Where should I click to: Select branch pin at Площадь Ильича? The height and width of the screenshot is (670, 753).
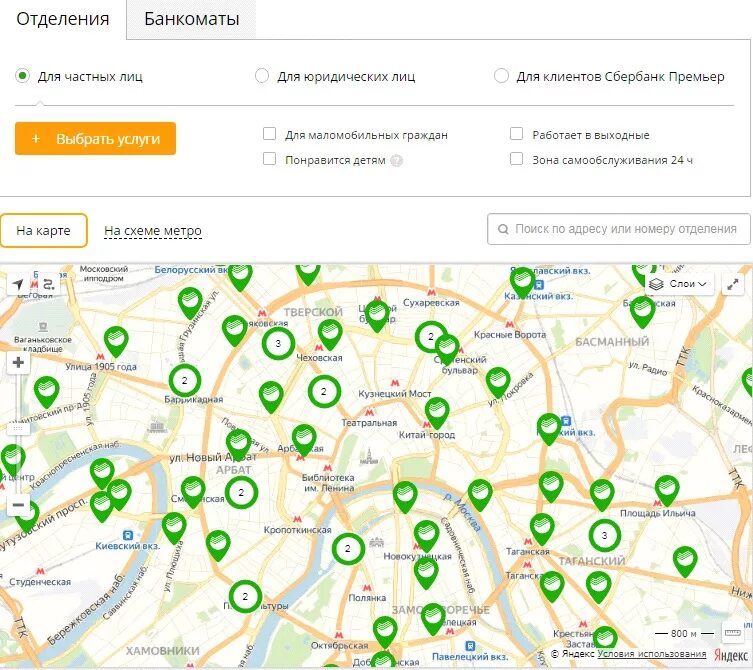coord(667,490)
